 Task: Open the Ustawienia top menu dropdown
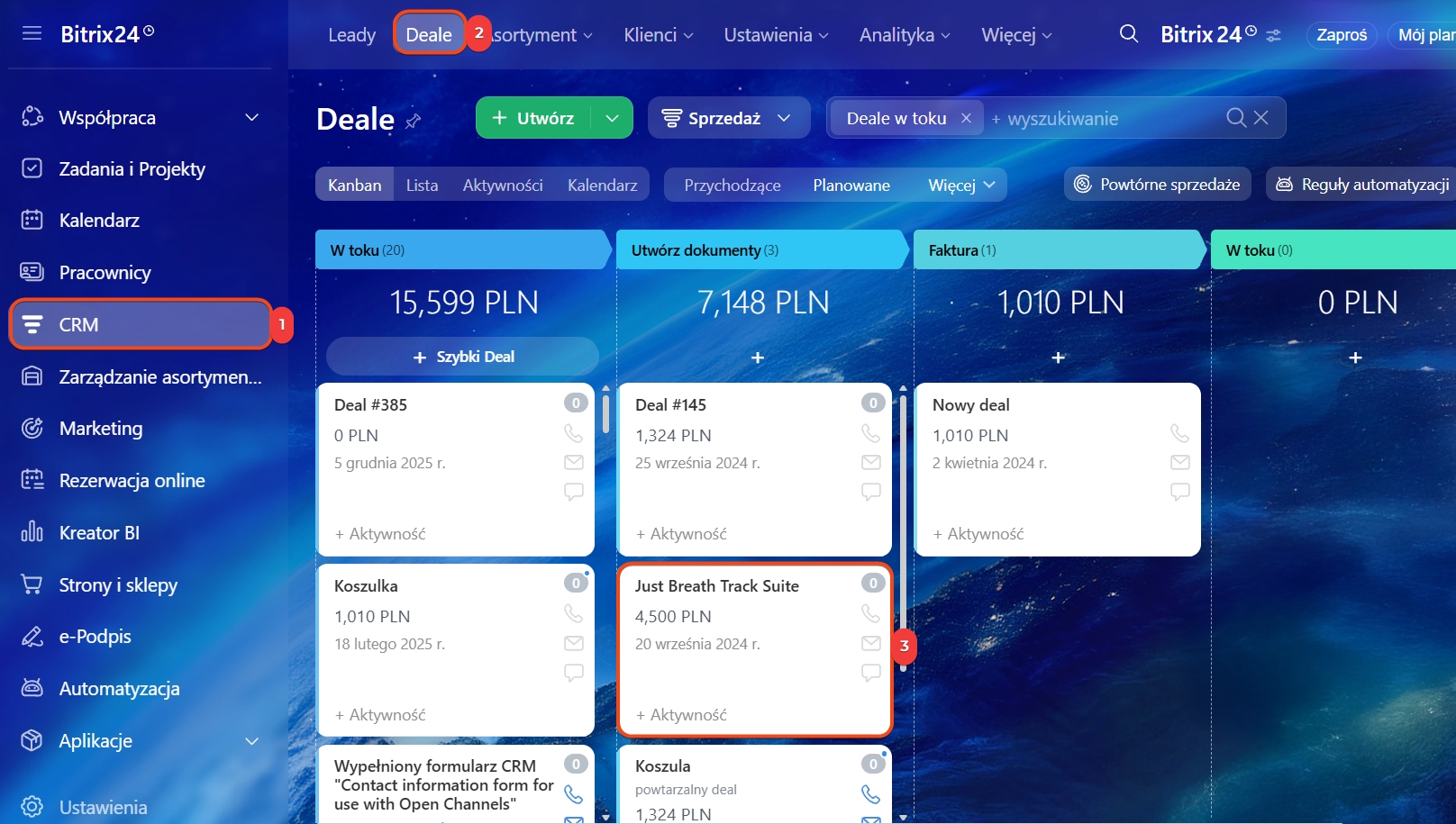pyautogui.click(x=776, y=35)
